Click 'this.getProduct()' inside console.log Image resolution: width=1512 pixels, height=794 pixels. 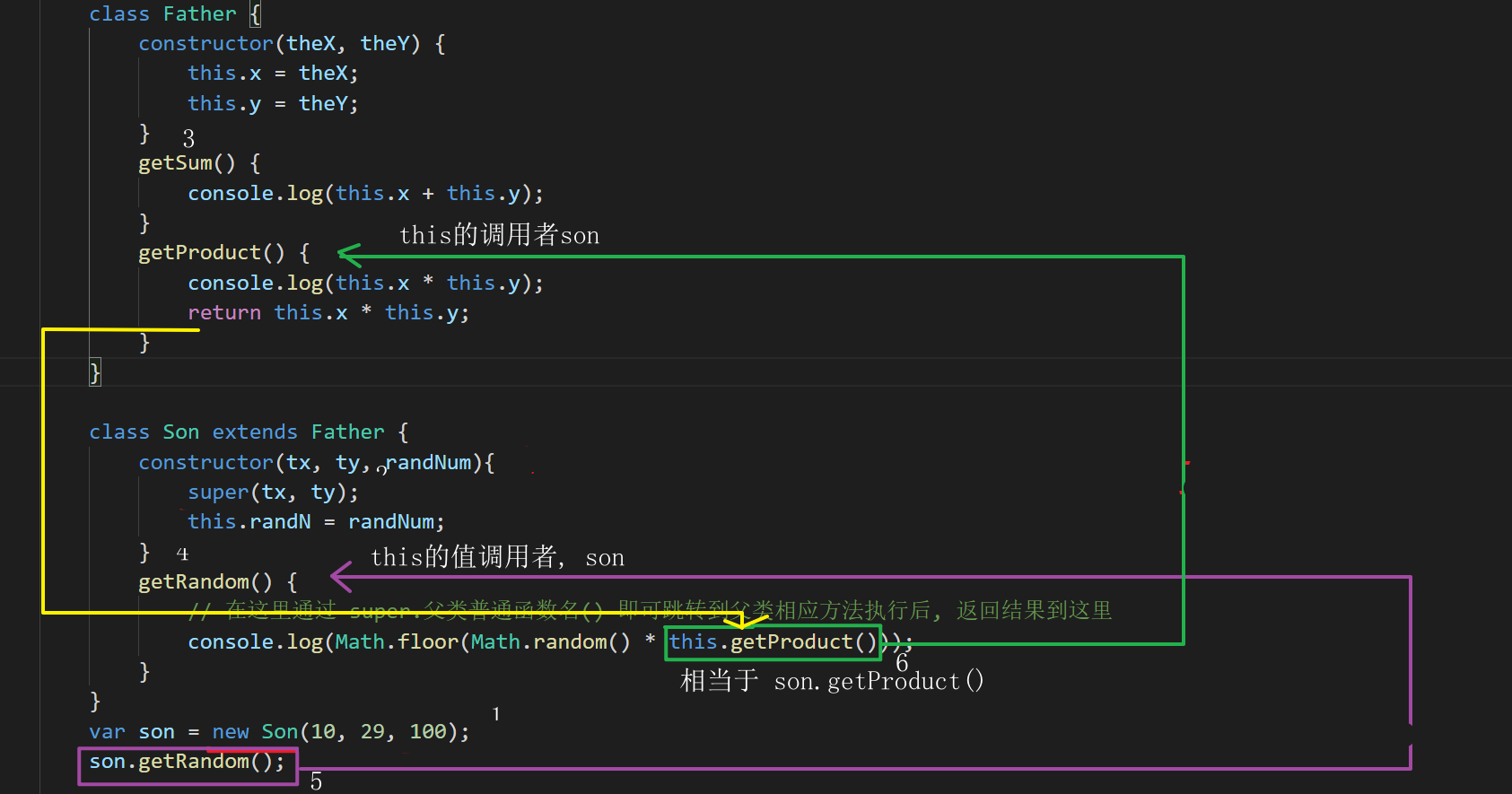tap(773, 642)
